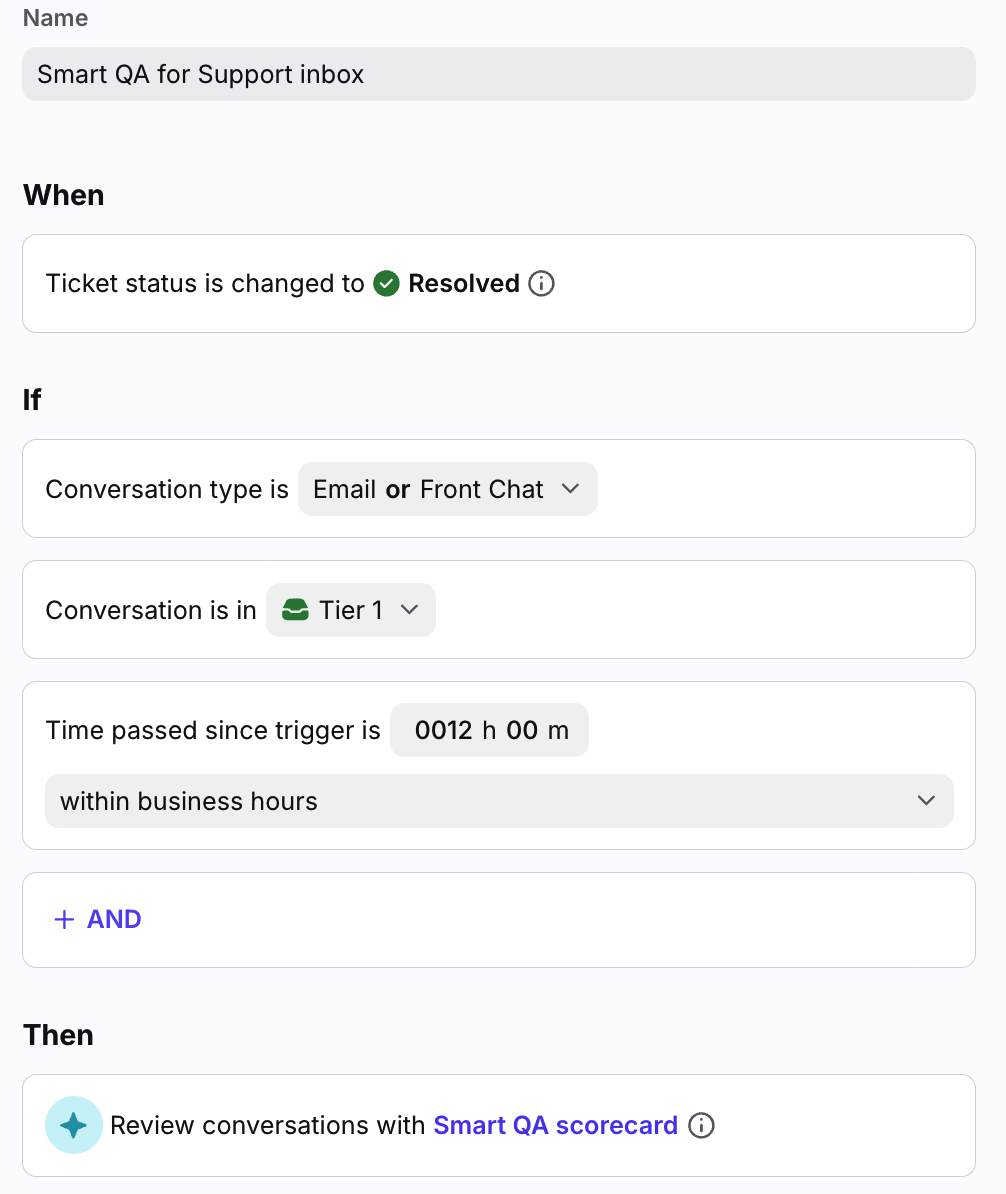Click the Smart QA sparkle icon

[x=74, y=1125]
